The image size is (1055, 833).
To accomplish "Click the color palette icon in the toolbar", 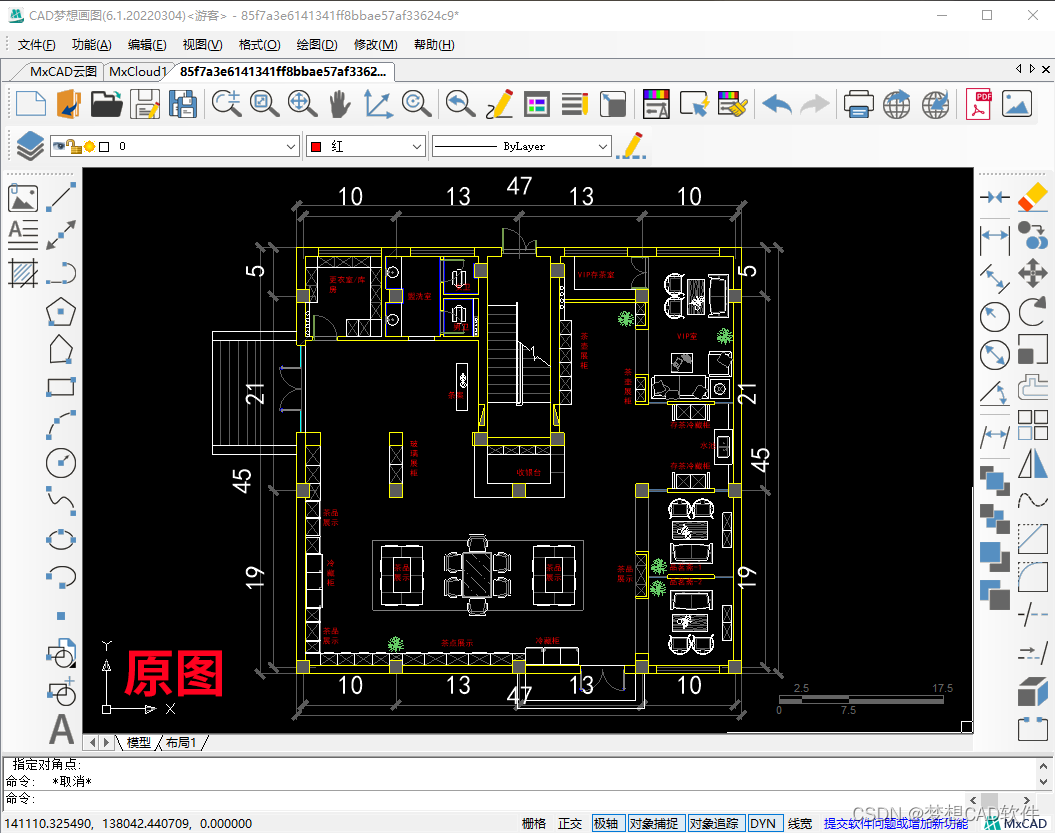I will (x=656, y=104).
